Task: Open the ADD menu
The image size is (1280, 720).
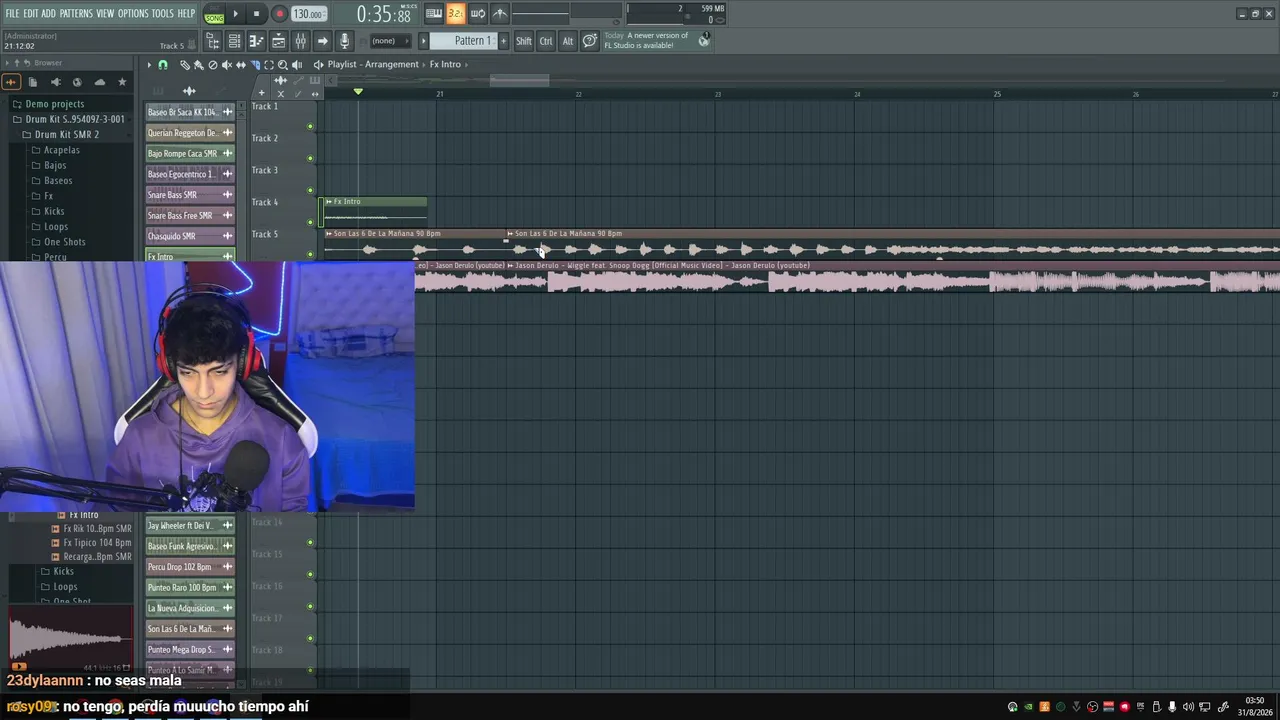Action: pyautogui.click(x=48, y=13)
